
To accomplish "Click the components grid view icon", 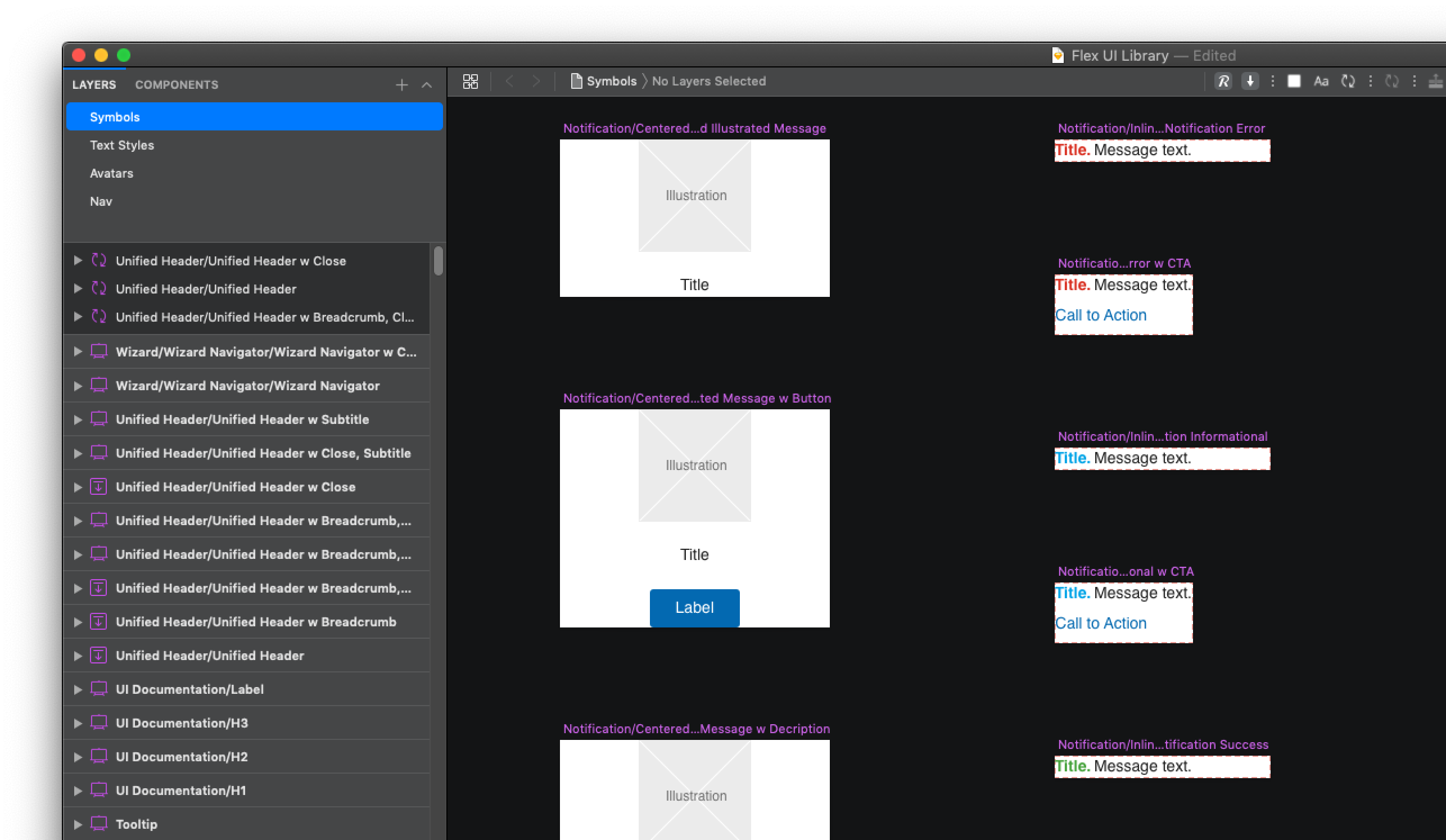I will 470,82.
